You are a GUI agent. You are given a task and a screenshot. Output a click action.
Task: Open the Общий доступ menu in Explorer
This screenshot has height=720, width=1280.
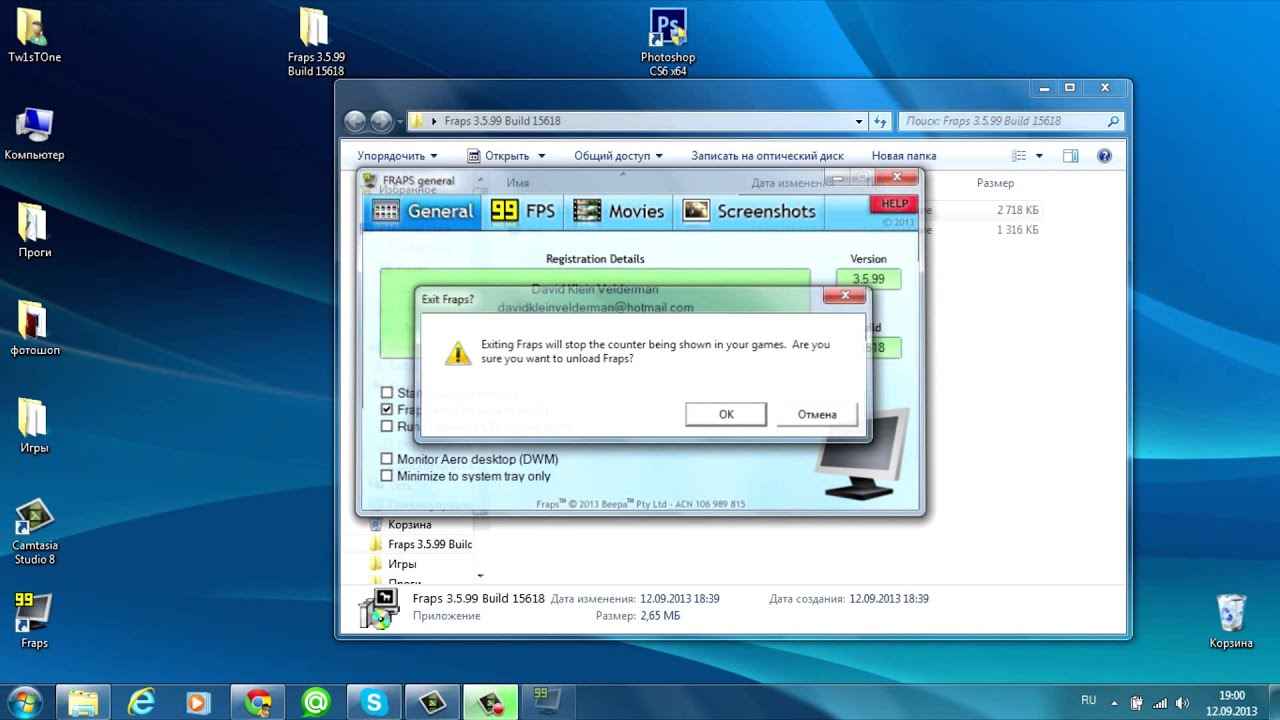tap(618, 156)
